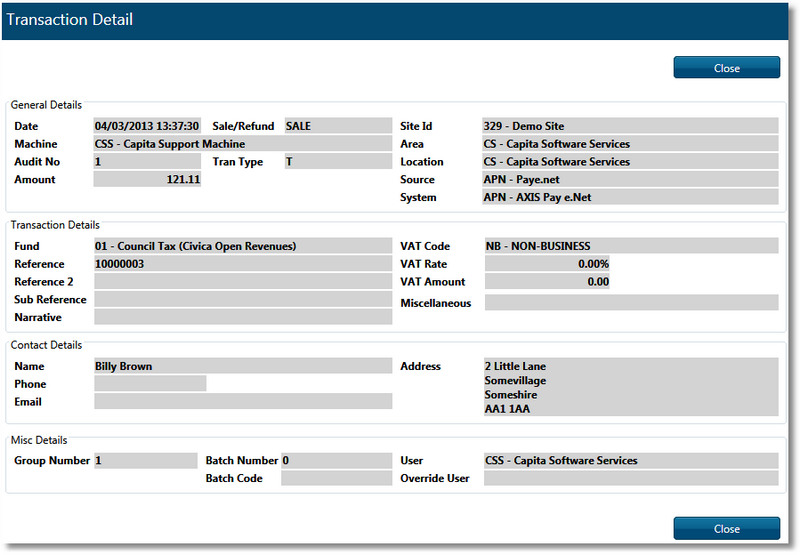Click the empty Email field
The width and height of the screenshot is (800, 555).
242,402
